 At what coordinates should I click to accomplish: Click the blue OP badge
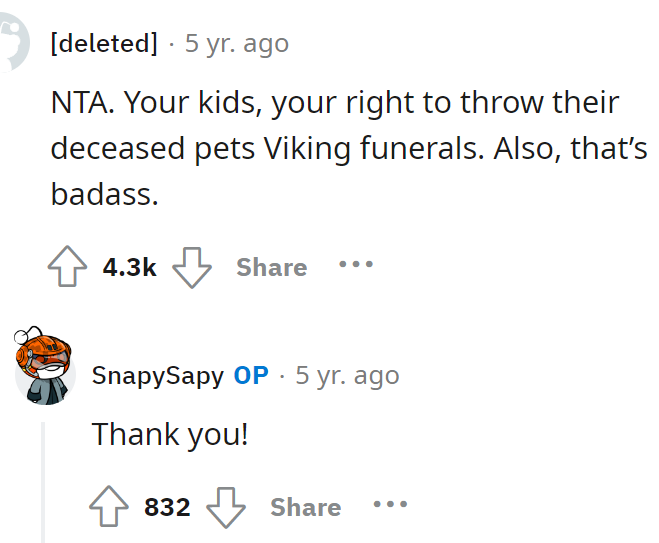coord(251,375)
